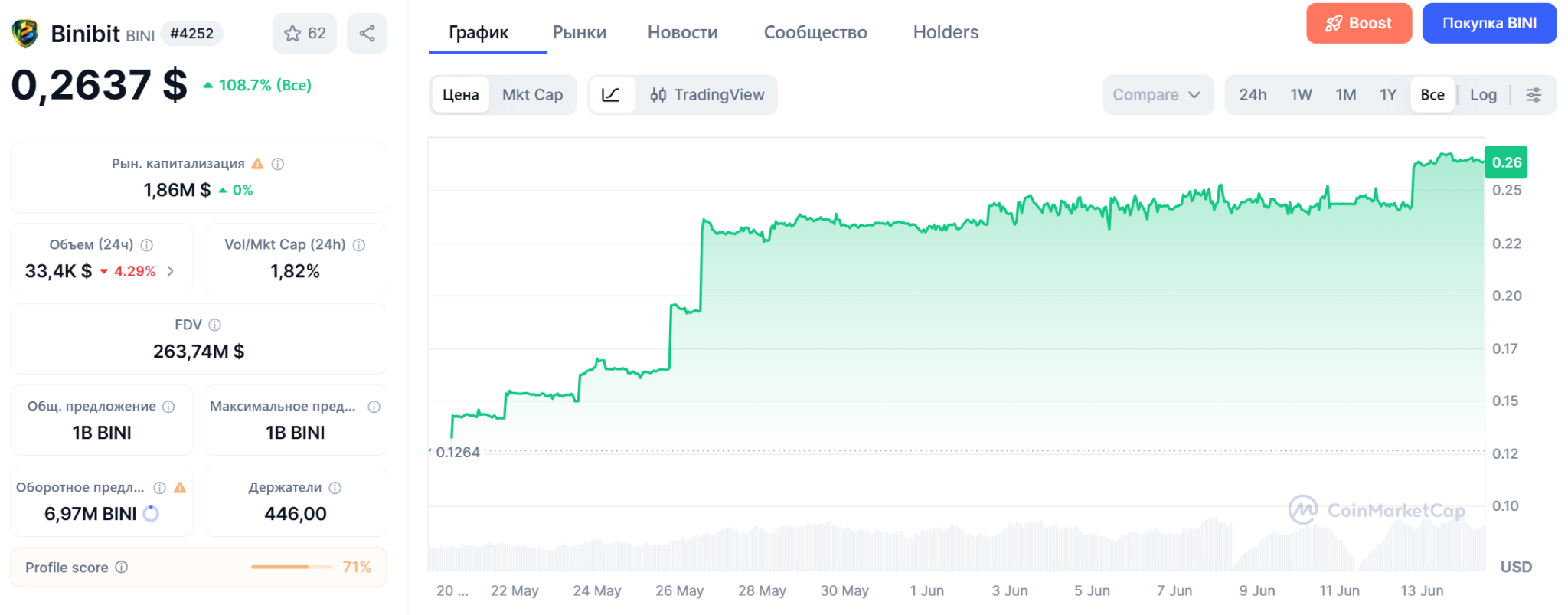The image size is (1568, 615).
Task: Click the 4.29% volume change text
Action: [x=135, y=271]
